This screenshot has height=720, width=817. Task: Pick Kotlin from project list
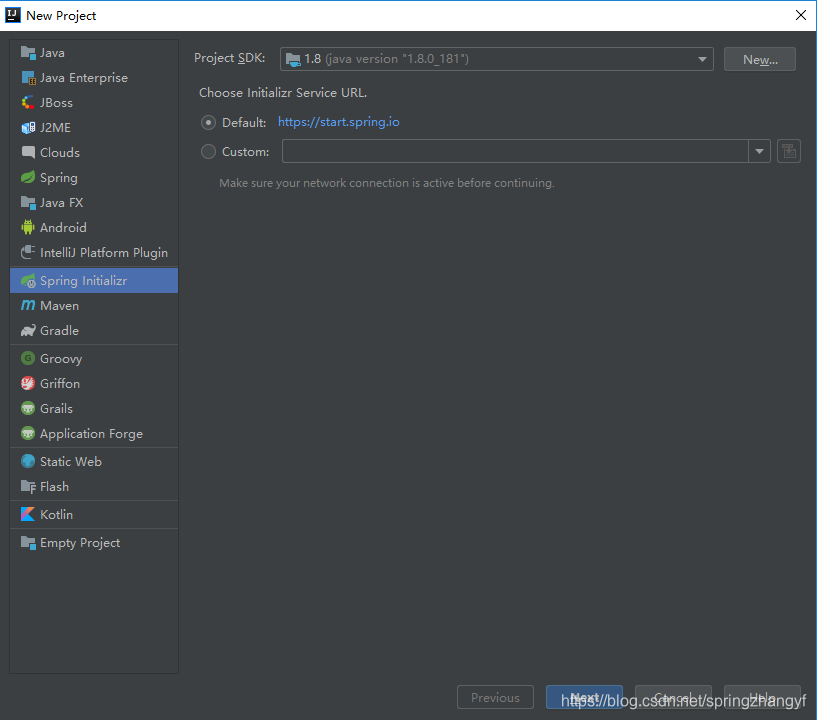94,514
